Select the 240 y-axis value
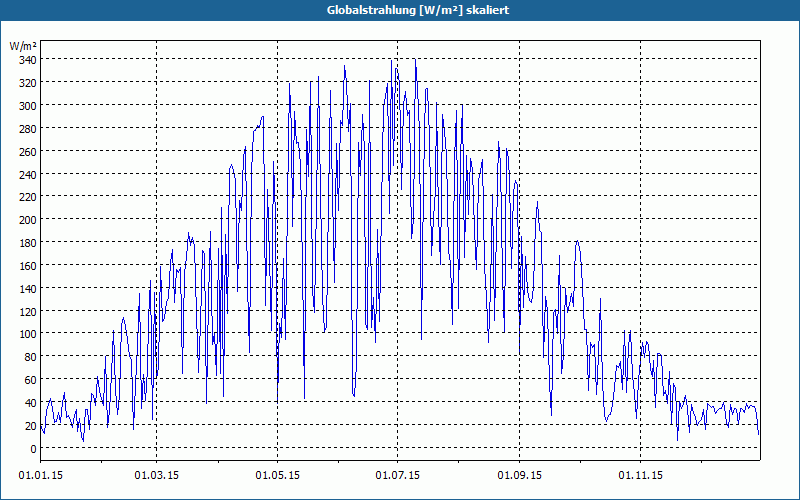800x500 pixels. [x=28, y=174]
